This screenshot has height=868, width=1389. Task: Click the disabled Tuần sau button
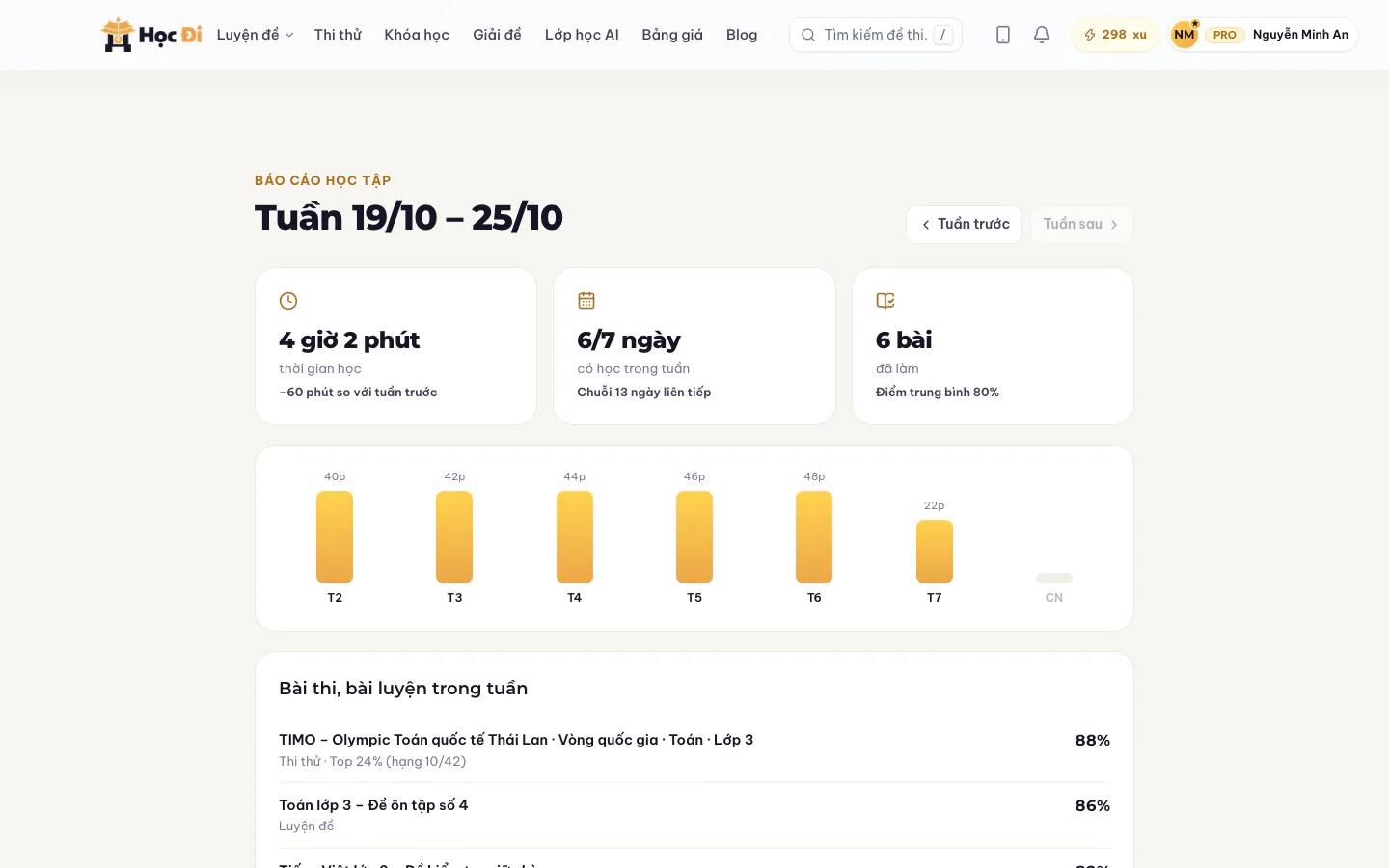coord(1081,224)
